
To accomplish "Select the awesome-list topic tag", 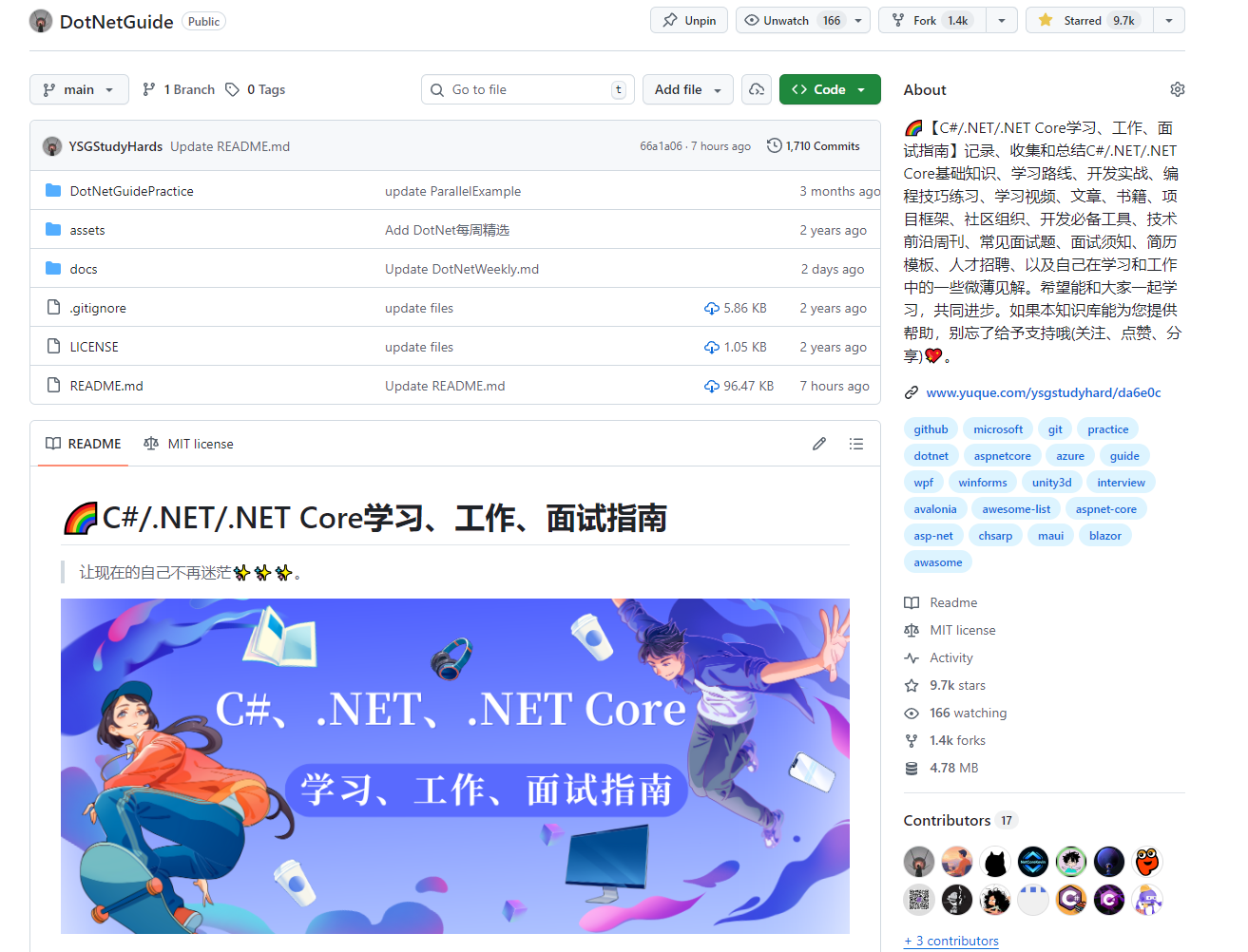I will click(x=1016, y=509).
